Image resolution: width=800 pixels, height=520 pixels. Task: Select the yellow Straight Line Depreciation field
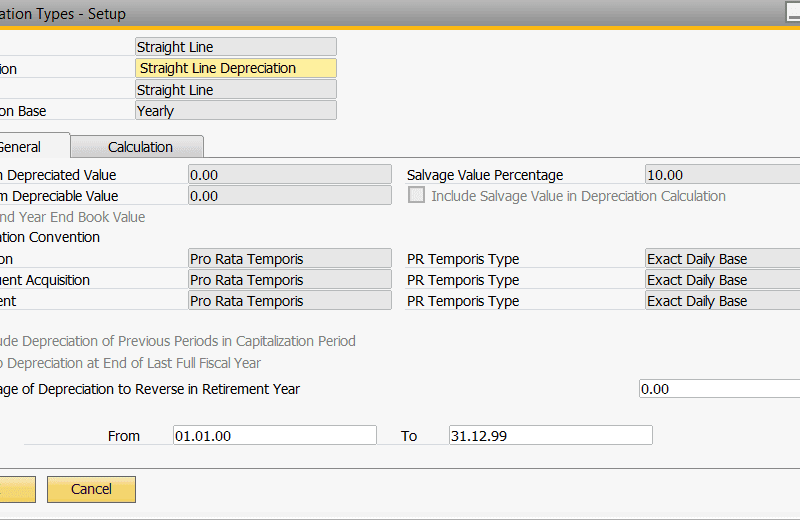click(236, 68)
